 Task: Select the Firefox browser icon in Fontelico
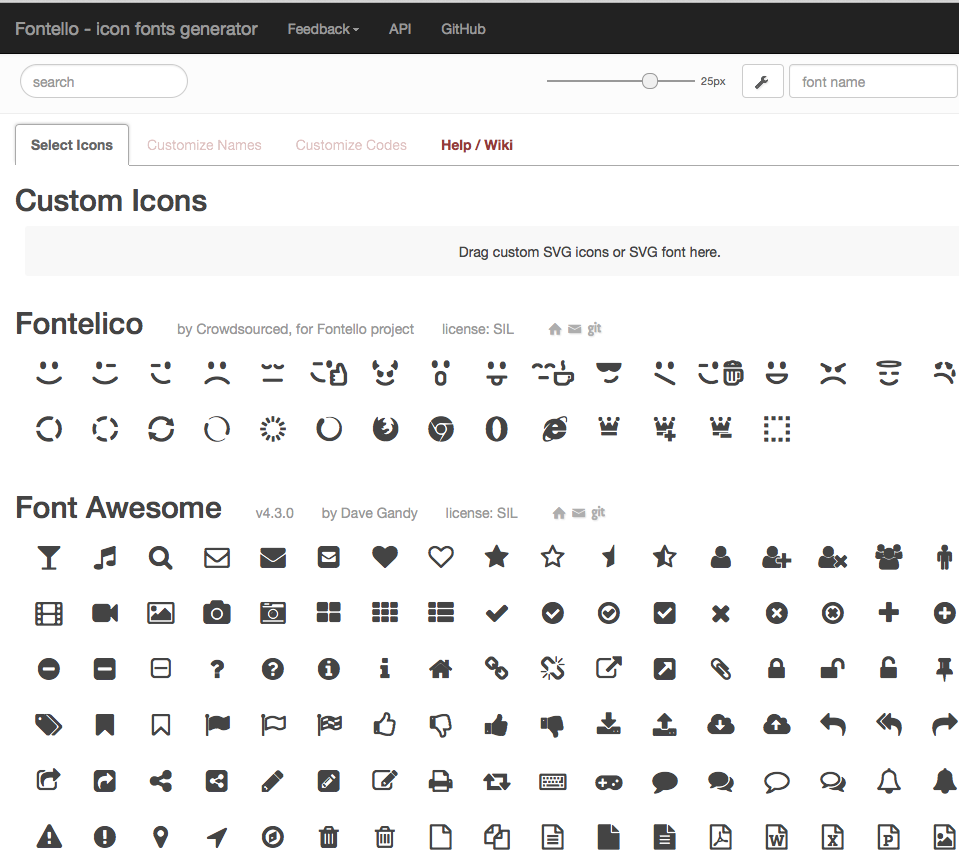tap(385, 429)
